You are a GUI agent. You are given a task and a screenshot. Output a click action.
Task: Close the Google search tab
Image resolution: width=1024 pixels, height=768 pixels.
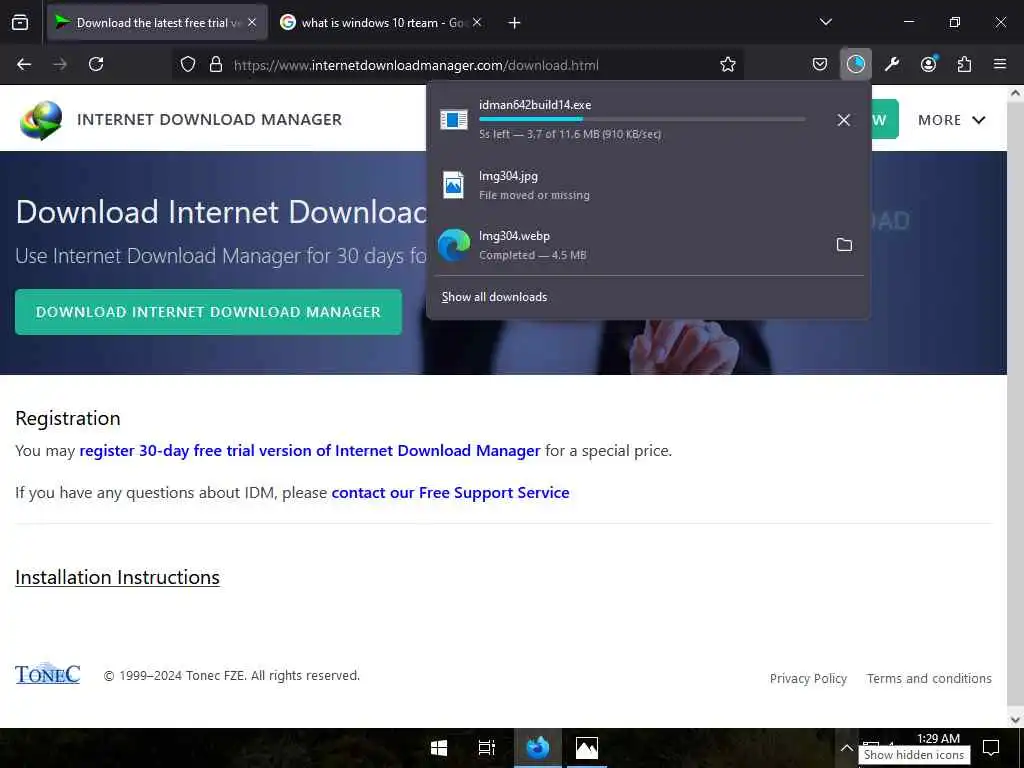pyautogui.click(x=477, y=22)
